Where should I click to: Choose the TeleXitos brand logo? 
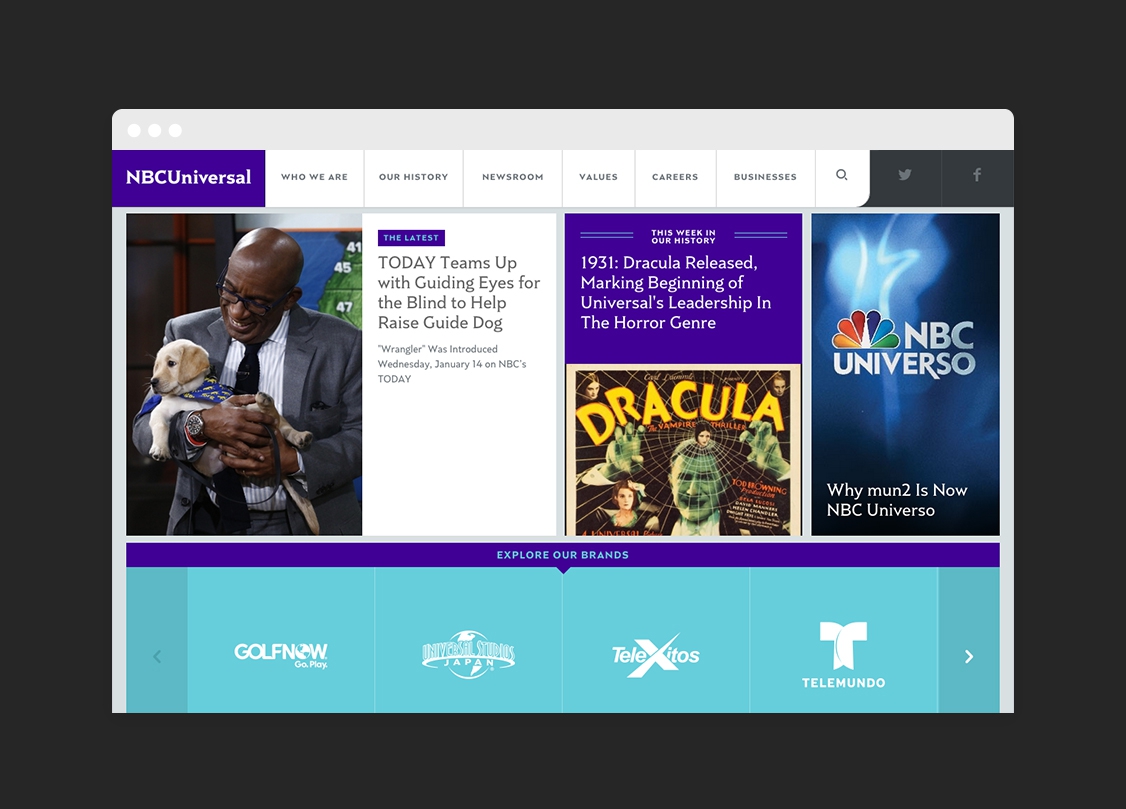(656, 655)
